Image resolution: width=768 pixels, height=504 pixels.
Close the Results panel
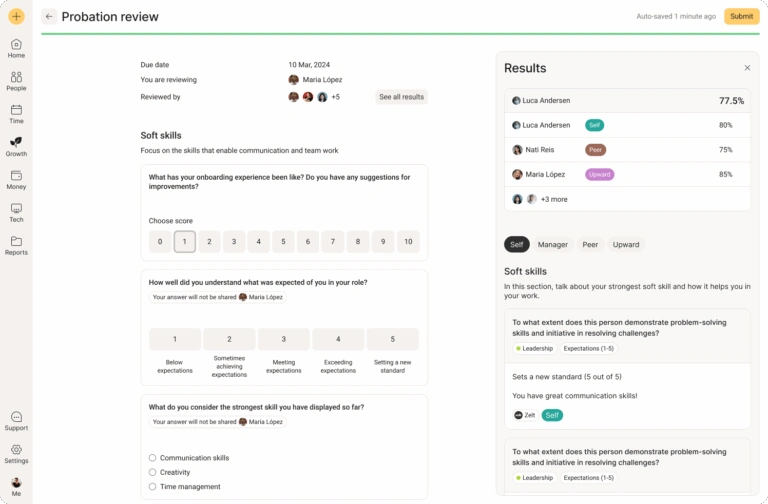pyautogui.click(x=747, y=68)
